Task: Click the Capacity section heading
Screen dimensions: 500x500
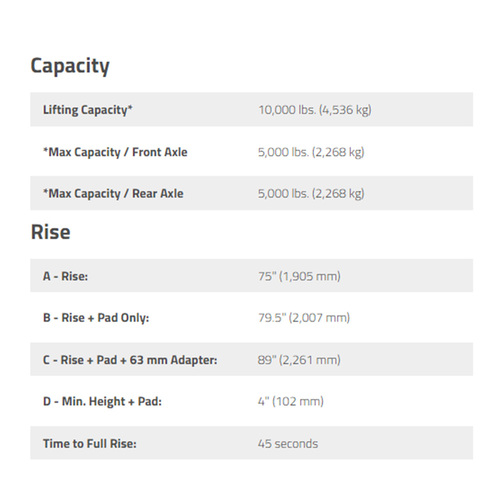Action: tap(70, 66)
